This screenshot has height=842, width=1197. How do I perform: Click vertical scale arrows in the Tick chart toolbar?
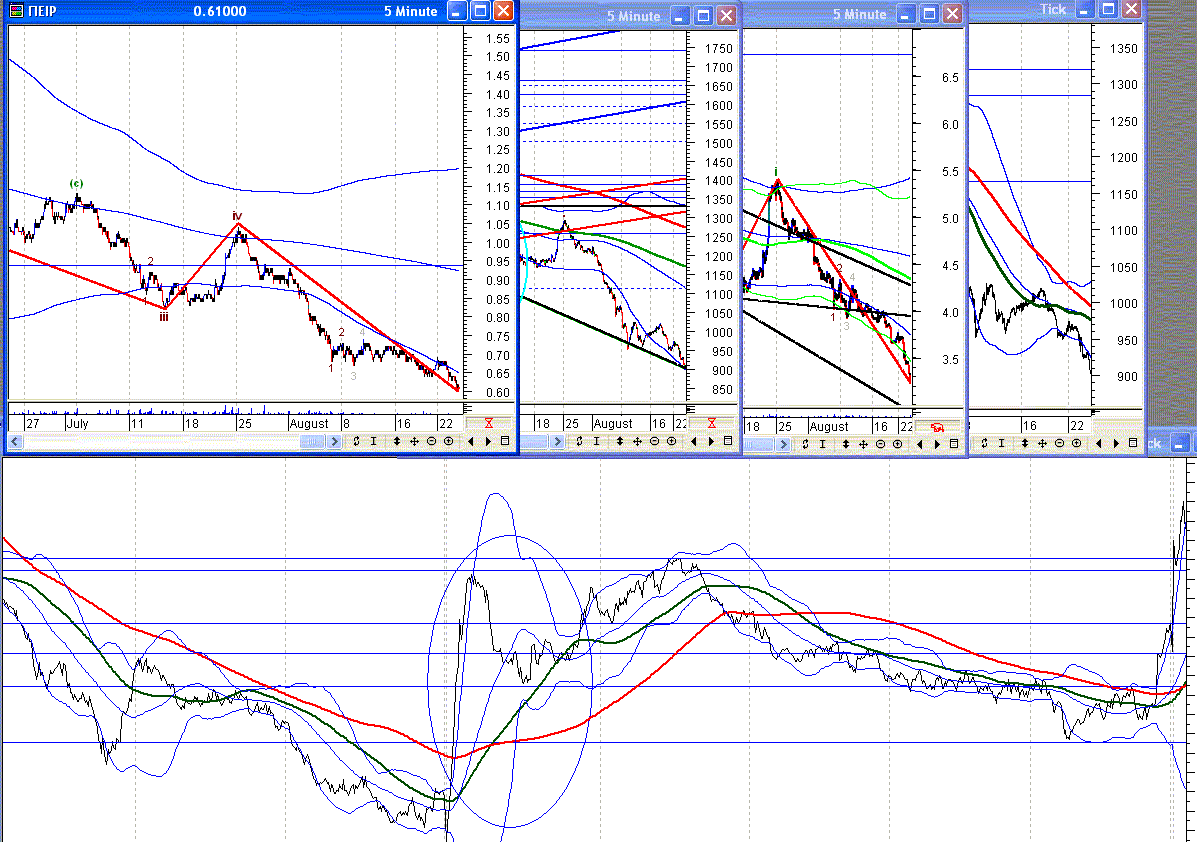(1025, 443)
